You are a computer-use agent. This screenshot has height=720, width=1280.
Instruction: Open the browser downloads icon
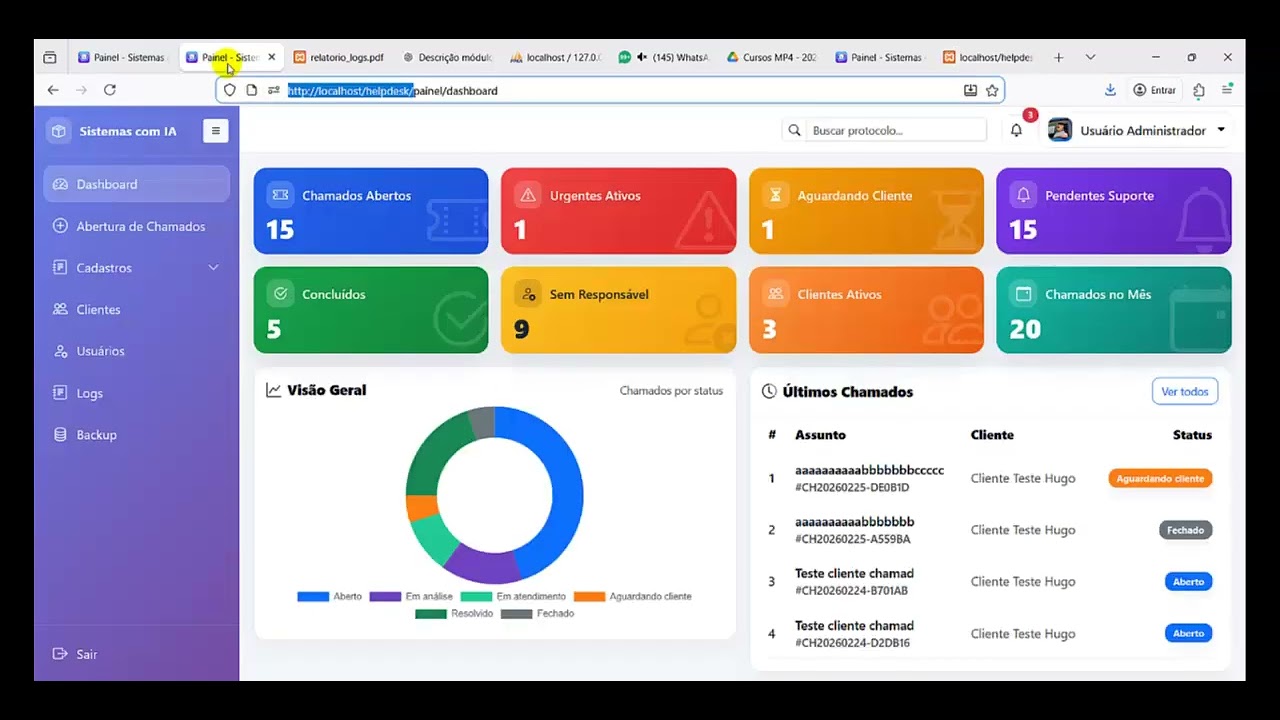tap(1110, 90)
